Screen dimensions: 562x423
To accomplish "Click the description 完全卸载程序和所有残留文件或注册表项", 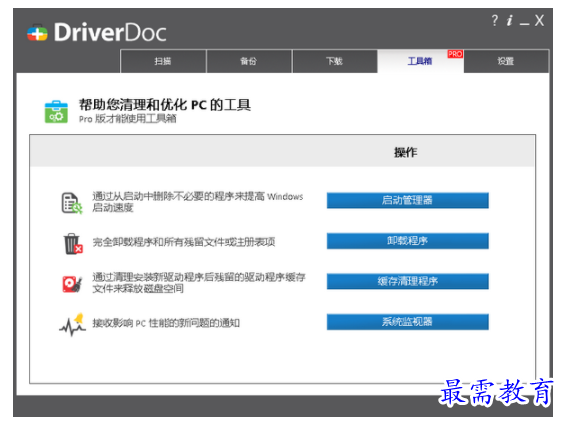I will click(x=184, y=242).
